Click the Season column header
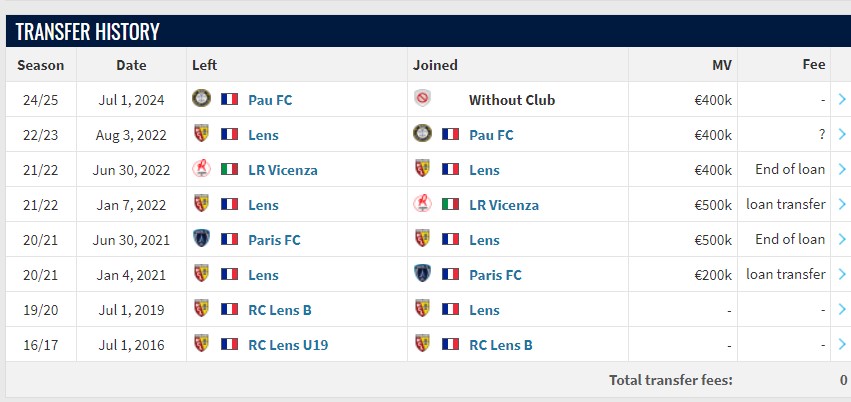This screenshot has width=851, height=402. click(x=40, y=65)
